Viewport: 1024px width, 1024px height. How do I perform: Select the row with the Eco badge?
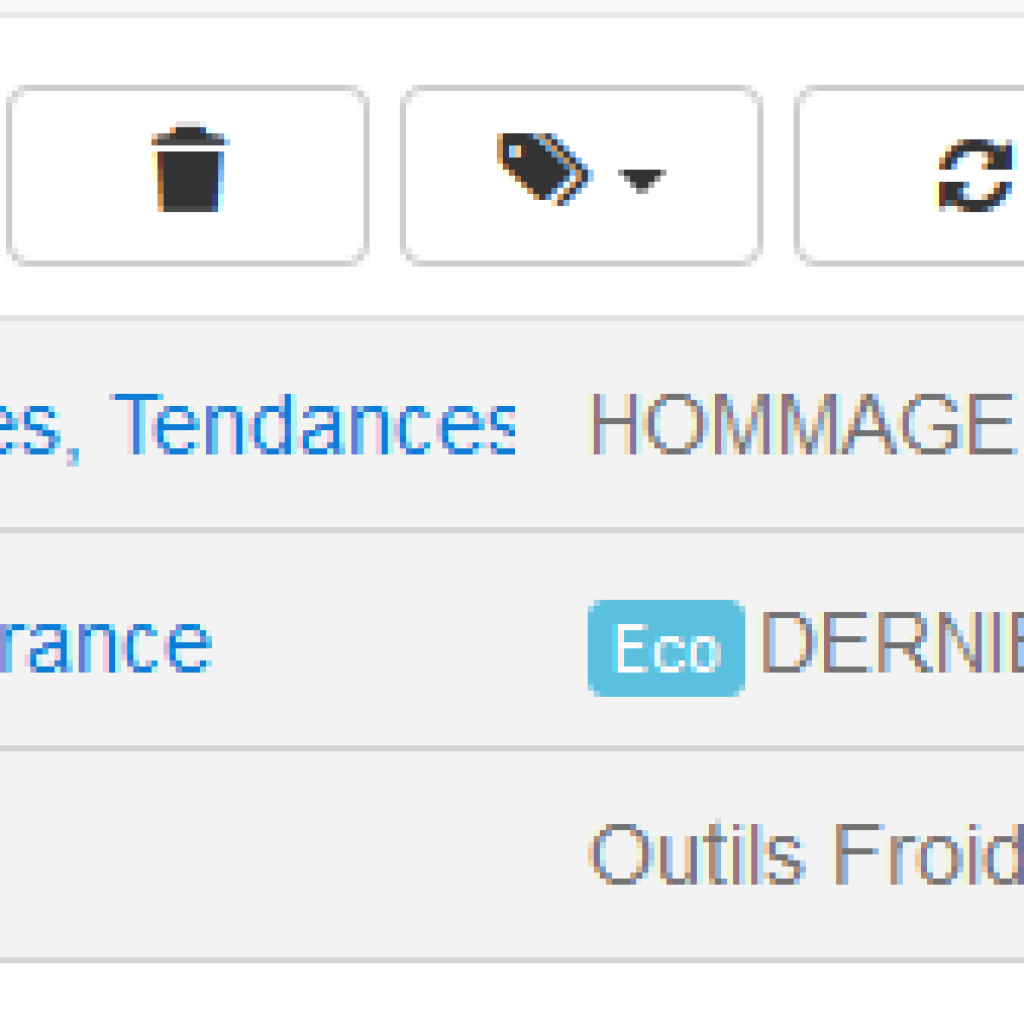click(x=512, y=641)
